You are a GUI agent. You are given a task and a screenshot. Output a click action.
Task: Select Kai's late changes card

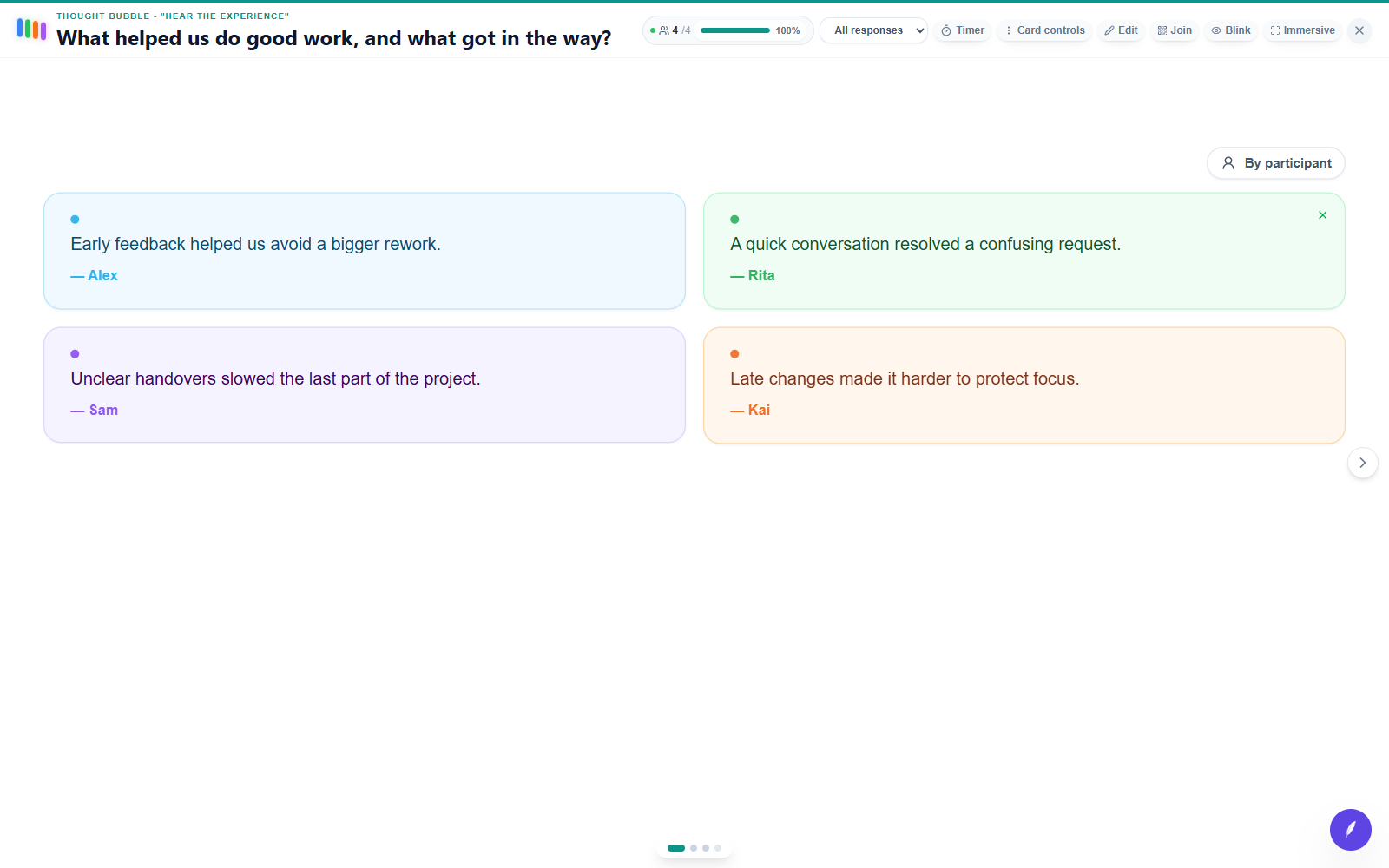[x=1024, y=385]
